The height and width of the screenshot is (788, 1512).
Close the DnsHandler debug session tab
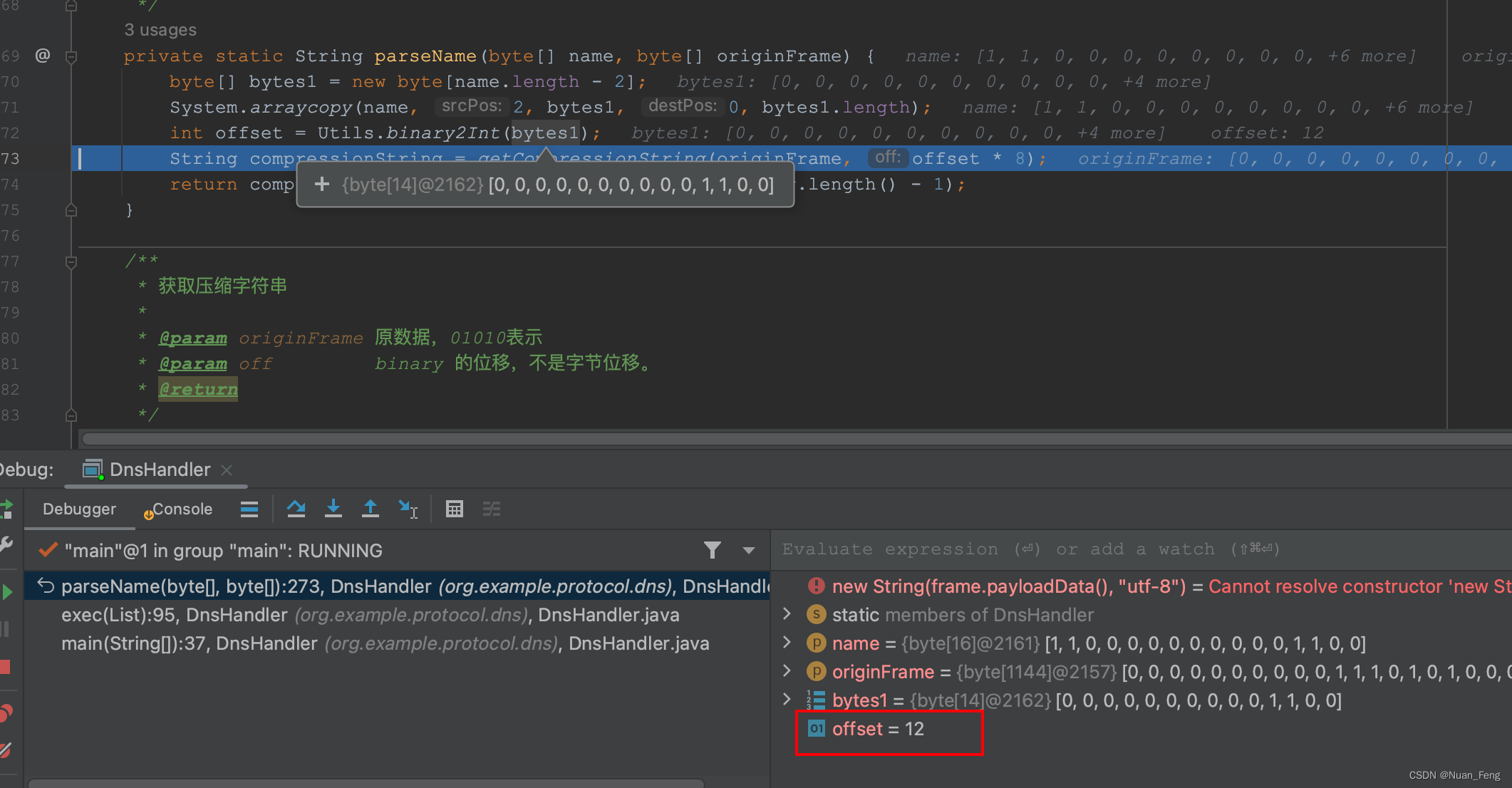227,470
